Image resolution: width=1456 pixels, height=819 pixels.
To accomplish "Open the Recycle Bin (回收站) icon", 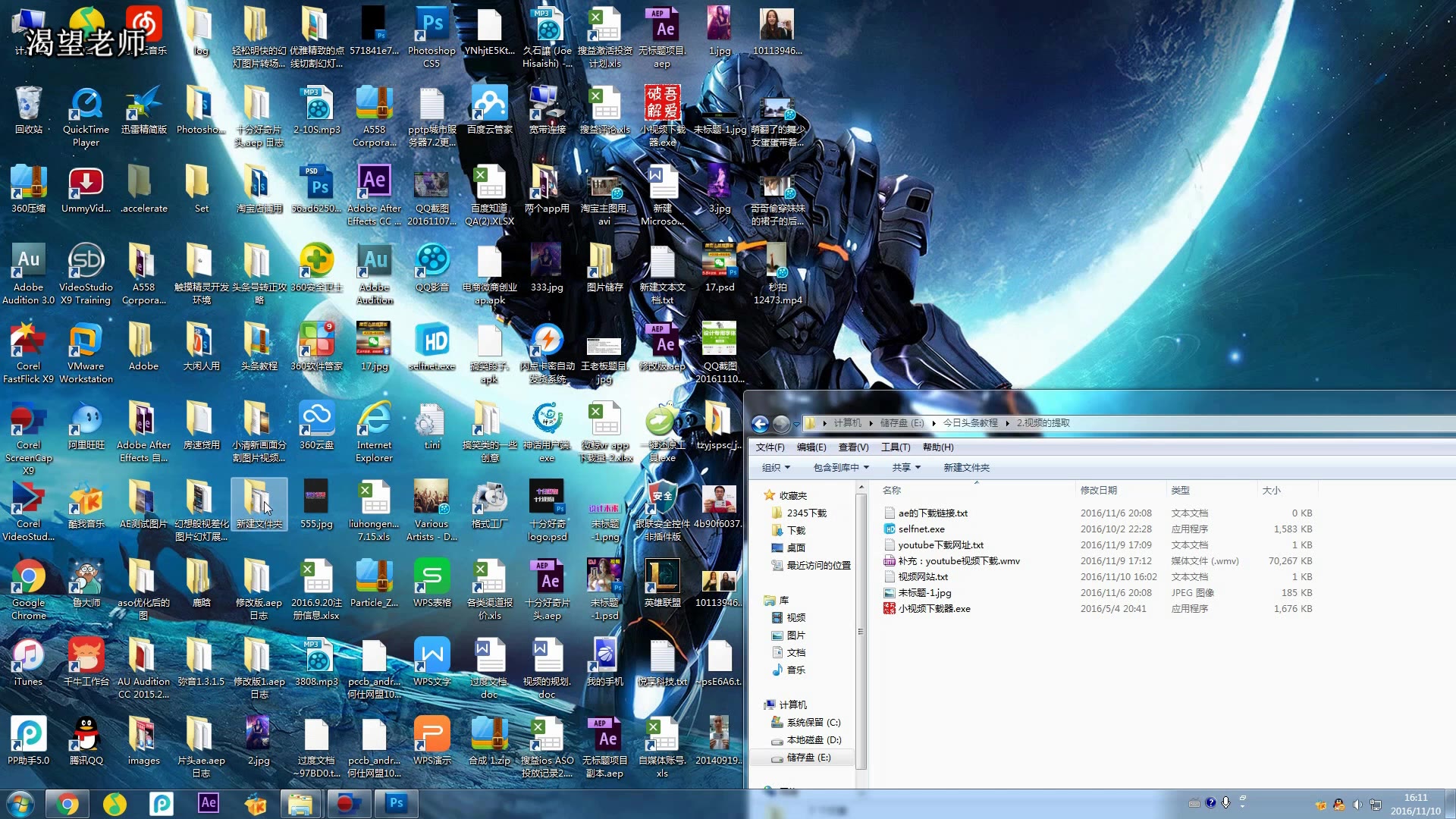I will pos(28,110).
